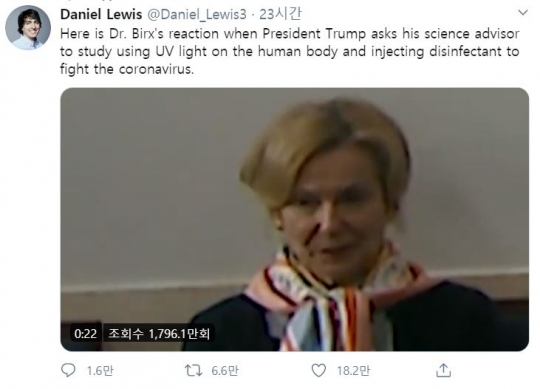Viewport: 540px width, 389px height.
Task: Open Daniel Lewis's profile picture
Action: tap(28, 27)
